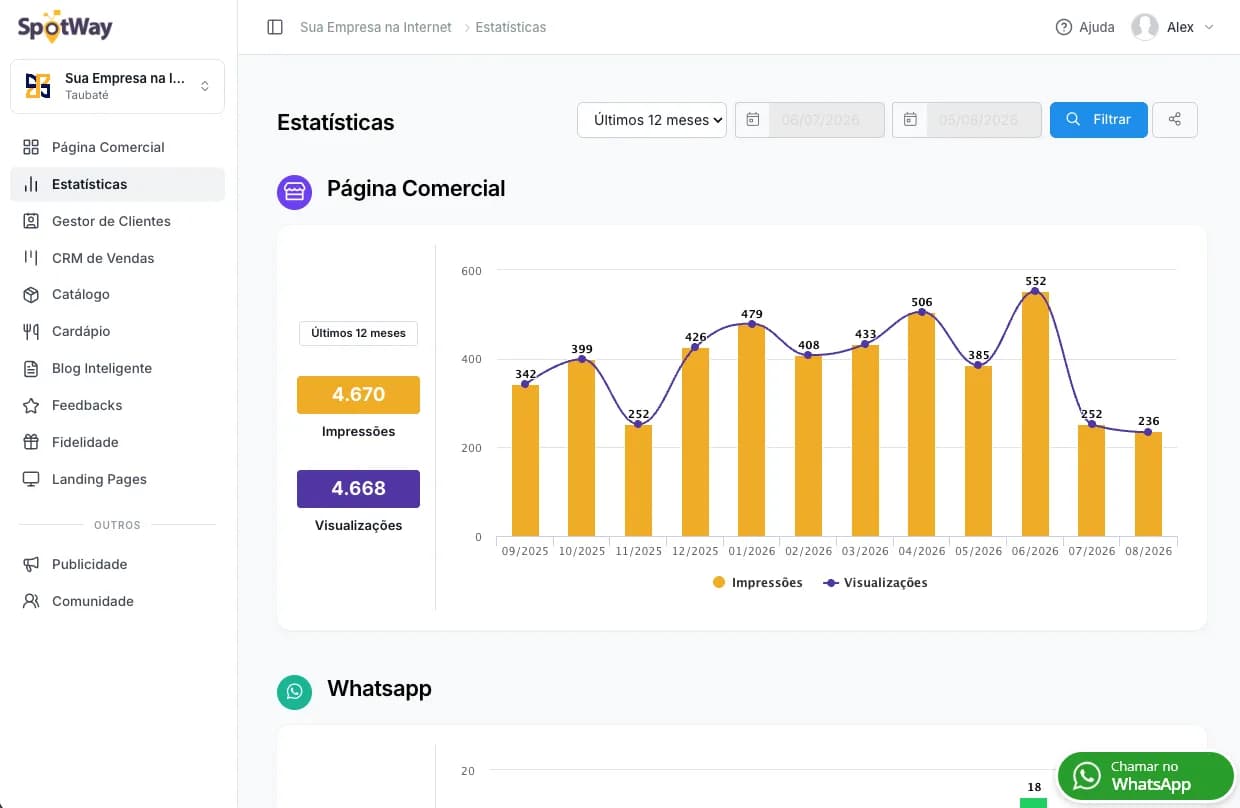Open the Ajuda help link

(x=1085, y=27)
